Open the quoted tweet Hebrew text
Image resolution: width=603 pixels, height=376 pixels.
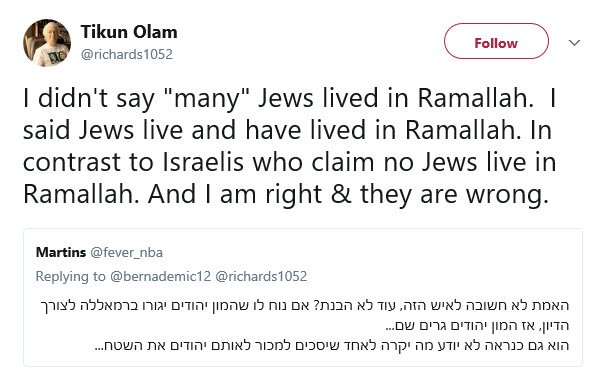(304, 325)
